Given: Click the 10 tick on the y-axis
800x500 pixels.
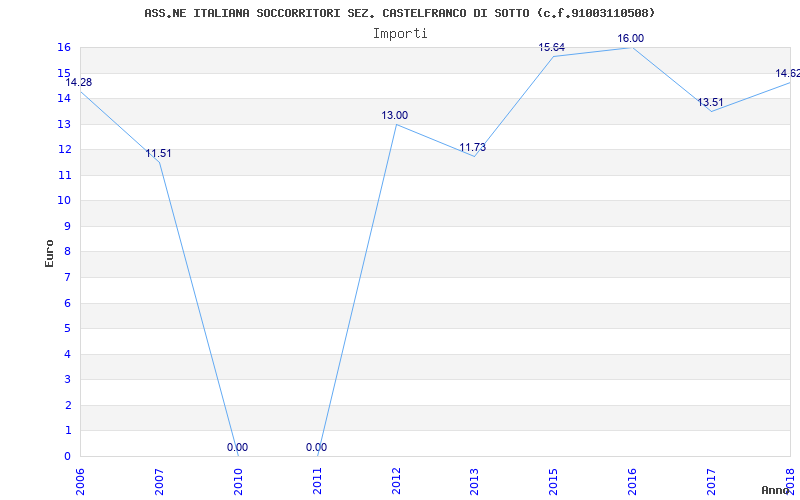Looking at the screenshot, I should 64,201.
